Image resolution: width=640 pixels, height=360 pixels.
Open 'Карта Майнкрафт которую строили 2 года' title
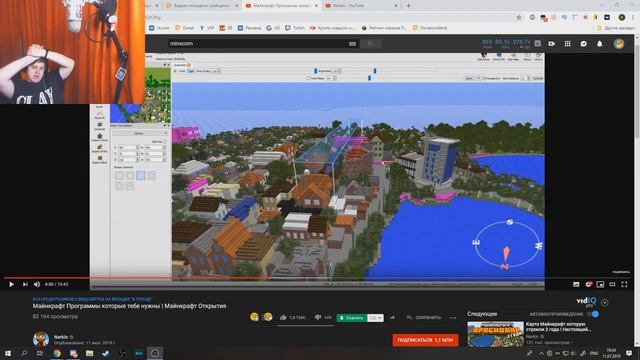(x=558, y=327)
